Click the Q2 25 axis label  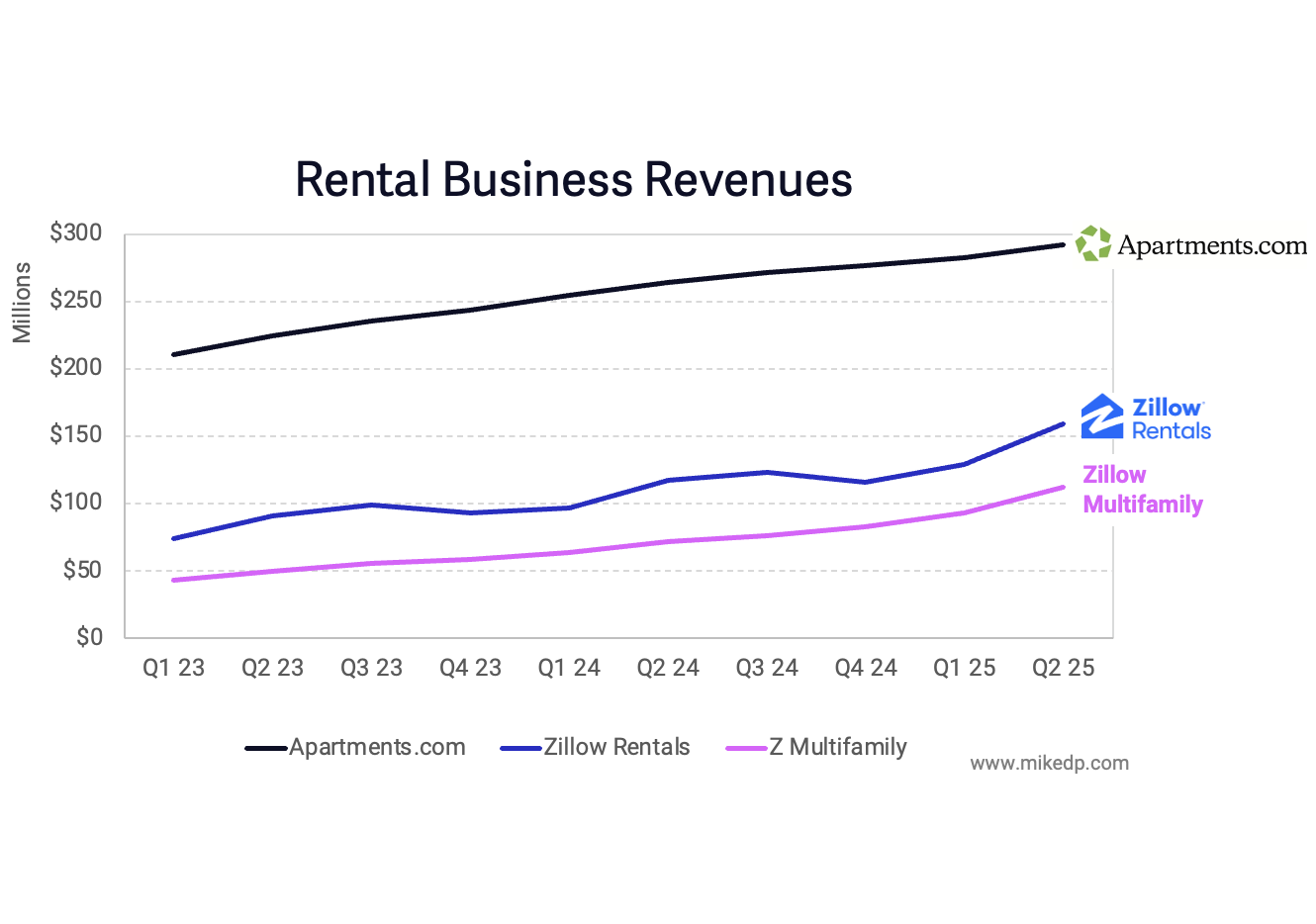click(x=1063, y=668)
